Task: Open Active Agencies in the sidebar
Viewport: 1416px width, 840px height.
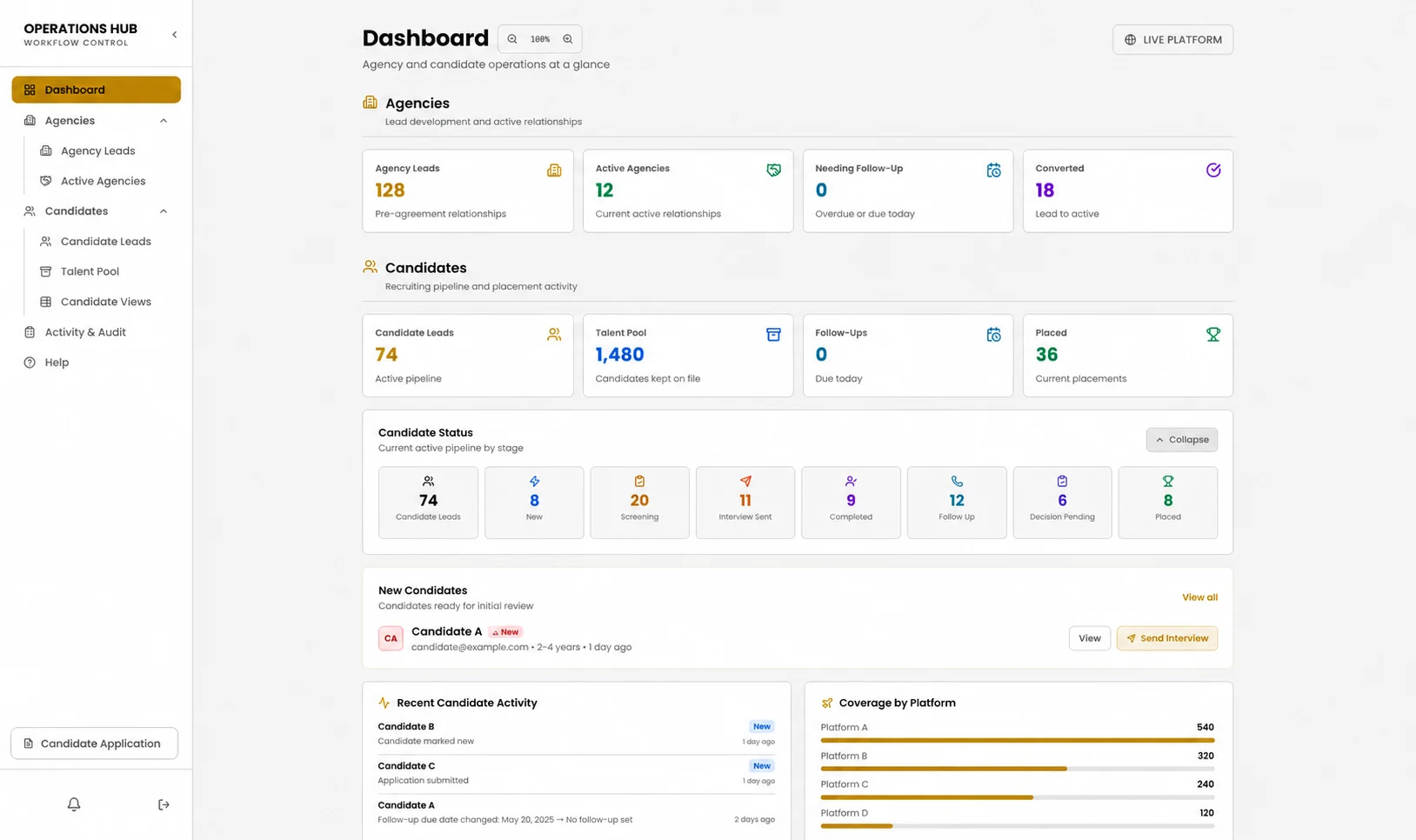Action: coord(103,181)
